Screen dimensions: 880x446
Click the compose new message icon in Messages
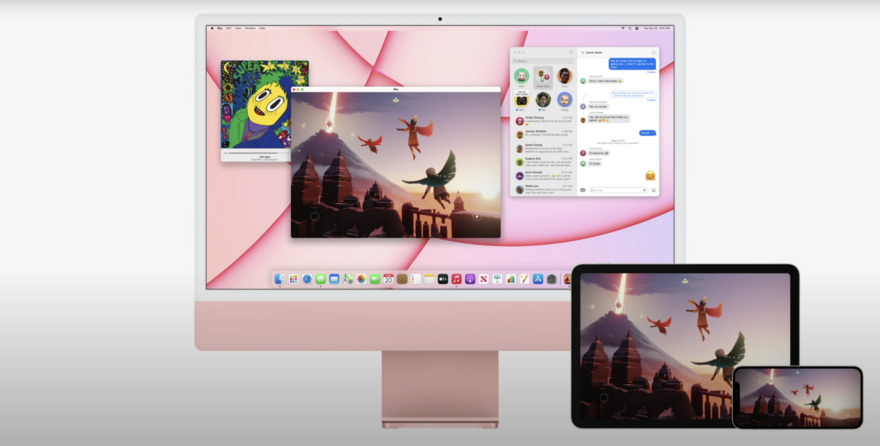[571, 52]
